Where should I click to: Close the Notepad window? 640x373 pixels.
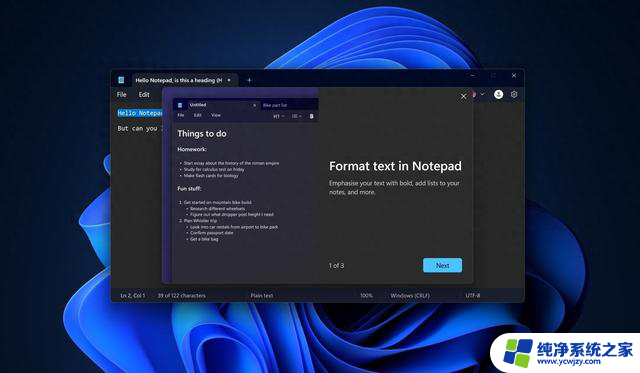coord(514,75)
